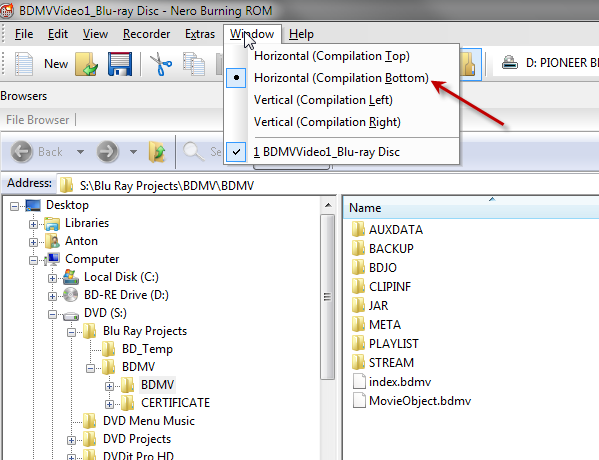Viewport: 599px width, 460px height.
Task: Collapse the Blu Ray Projects node
Action: tap(71, 332)
